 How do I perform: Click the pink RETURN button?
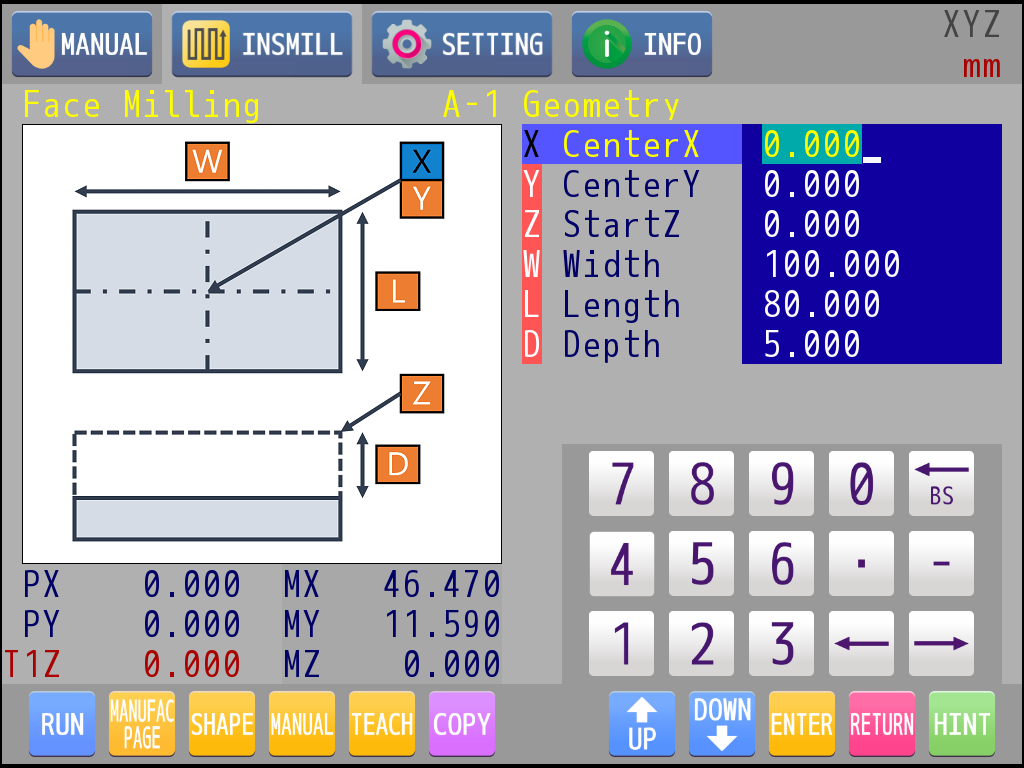point(882,724)
